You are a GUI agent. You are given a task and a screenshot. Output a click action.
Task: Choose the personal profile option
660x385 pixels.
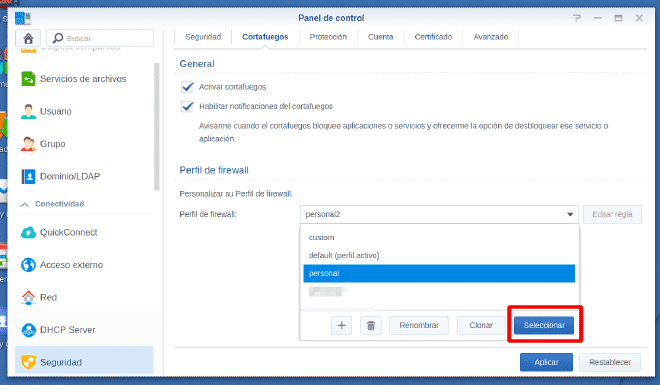pyautogui.click(x=439, y=273)
